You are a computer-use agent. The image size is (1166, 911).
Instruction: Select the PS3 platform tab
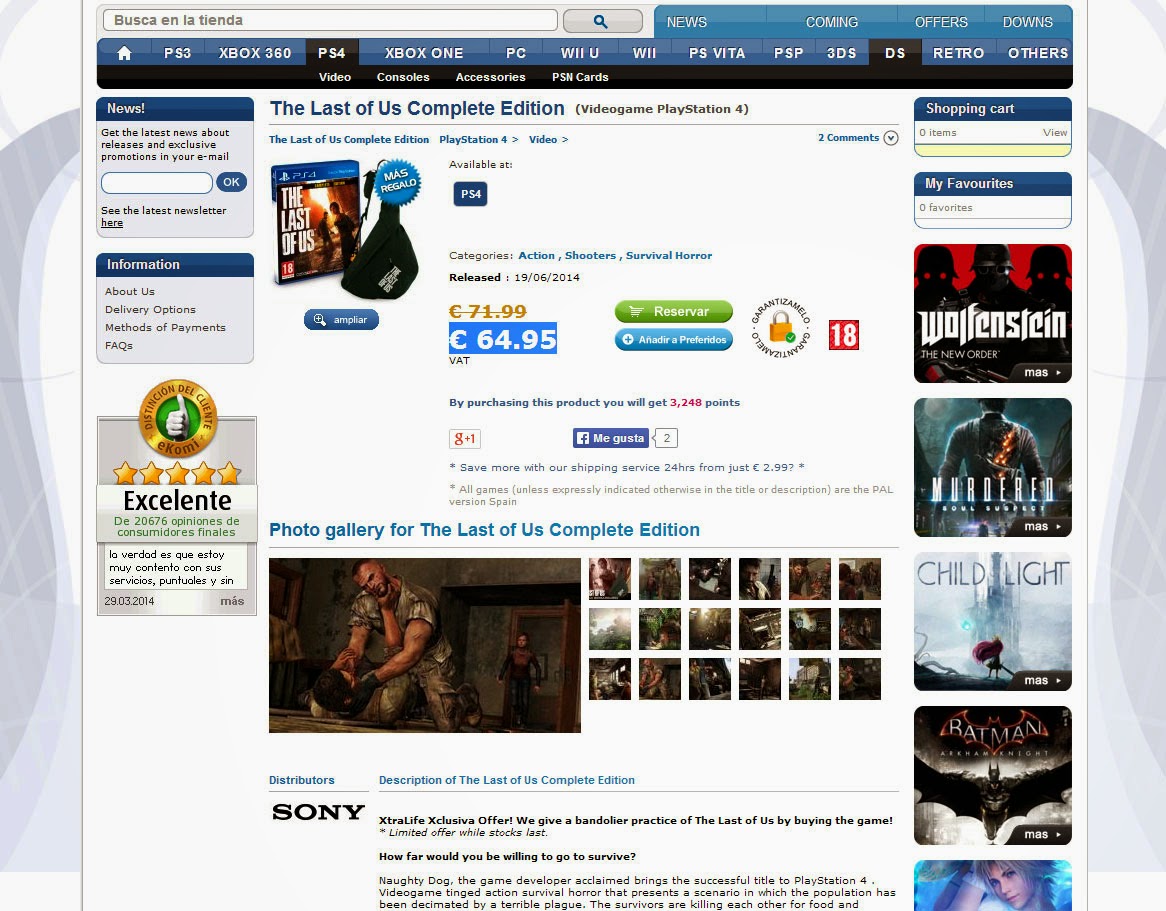point(178,53)
